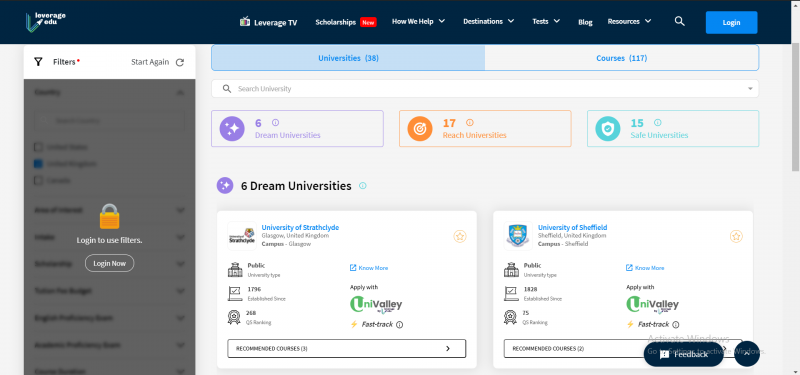
Task: Click UniValley logo on the Strathclyde card
Action: [x=376, y=305]
